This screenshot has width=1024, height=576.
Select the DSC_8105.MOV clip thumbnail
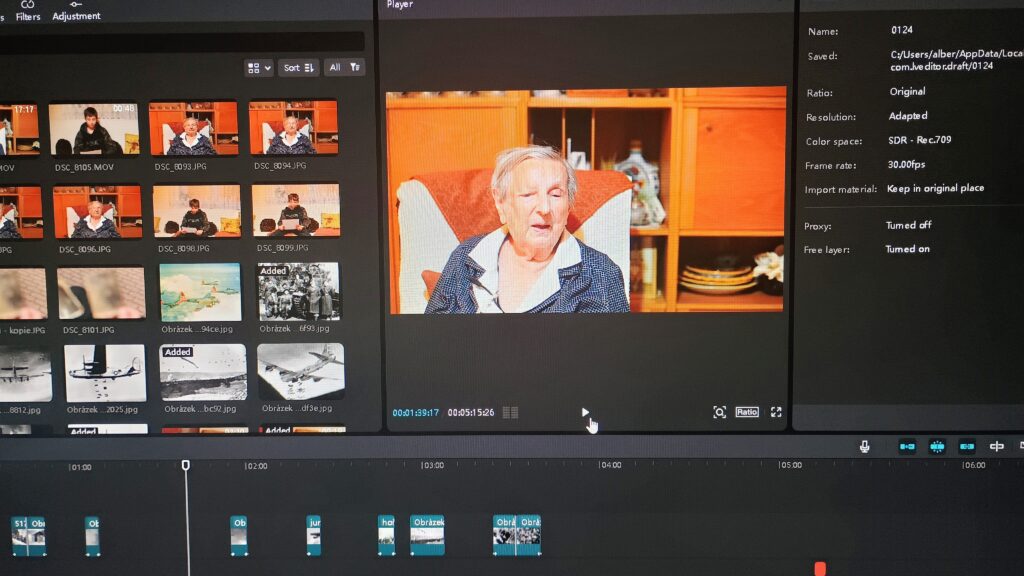[x=93, y=130]
